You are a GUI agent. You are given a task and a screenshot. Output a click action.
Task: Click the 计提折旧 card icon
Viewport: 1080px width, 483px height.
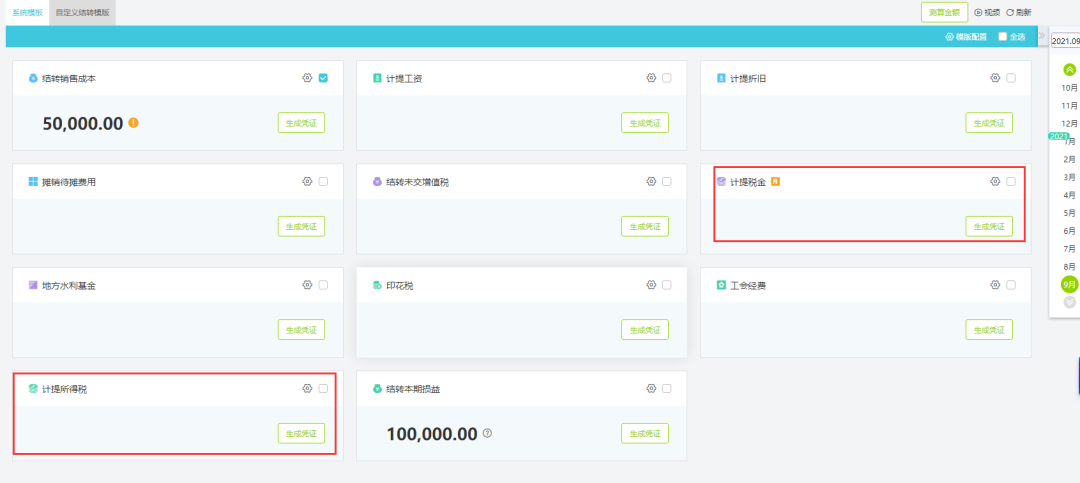(x=721, y=79)
